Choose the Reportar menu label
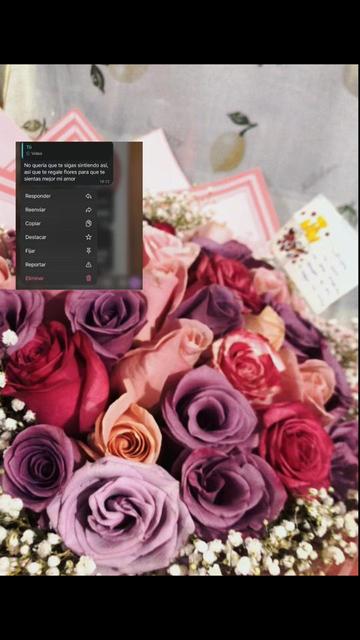360x640 pixels. 35,264
